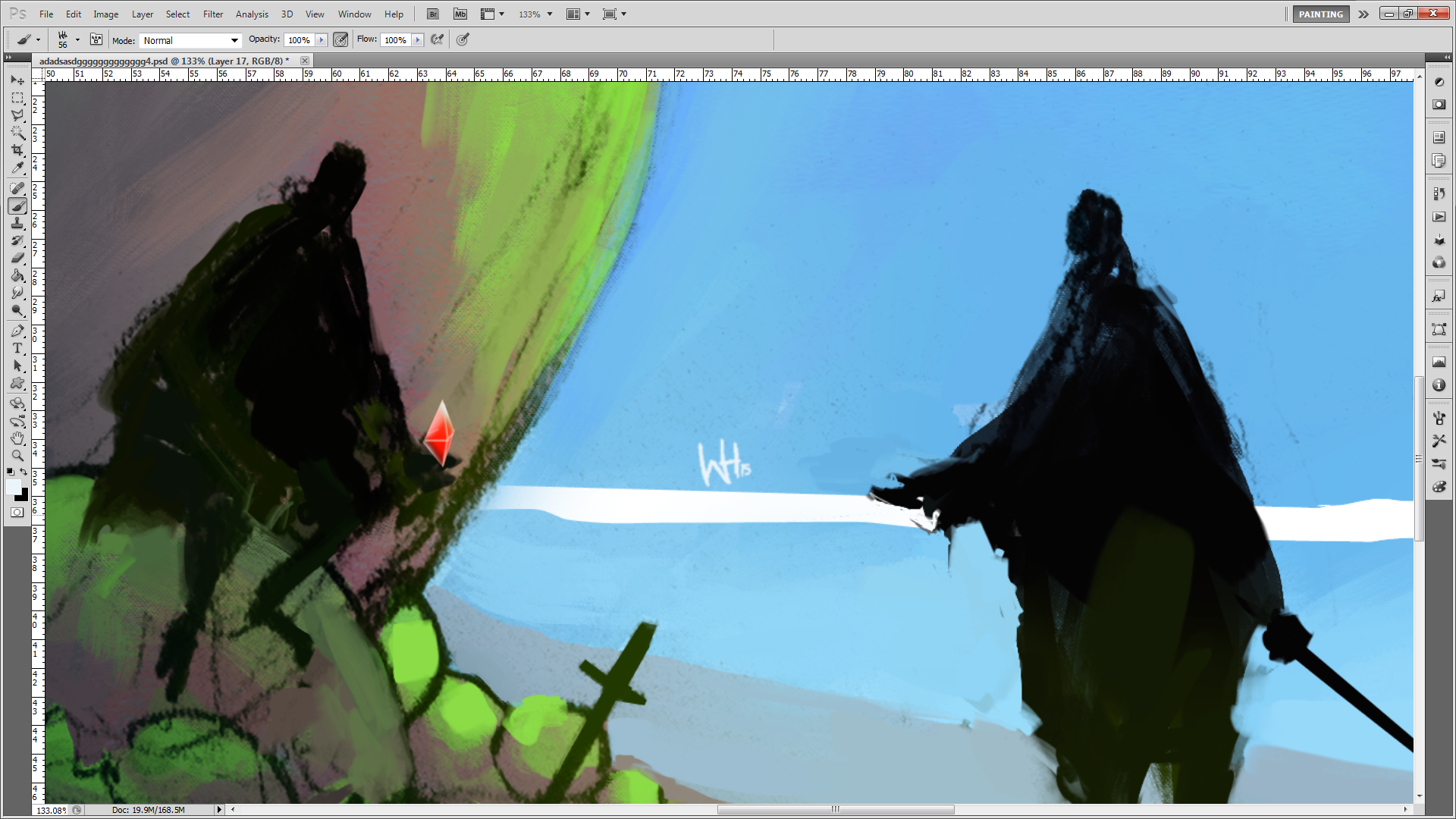This screenshot has height=819, width=1456.
Task: Select the Smudge tool
Action: click(17, 293)
